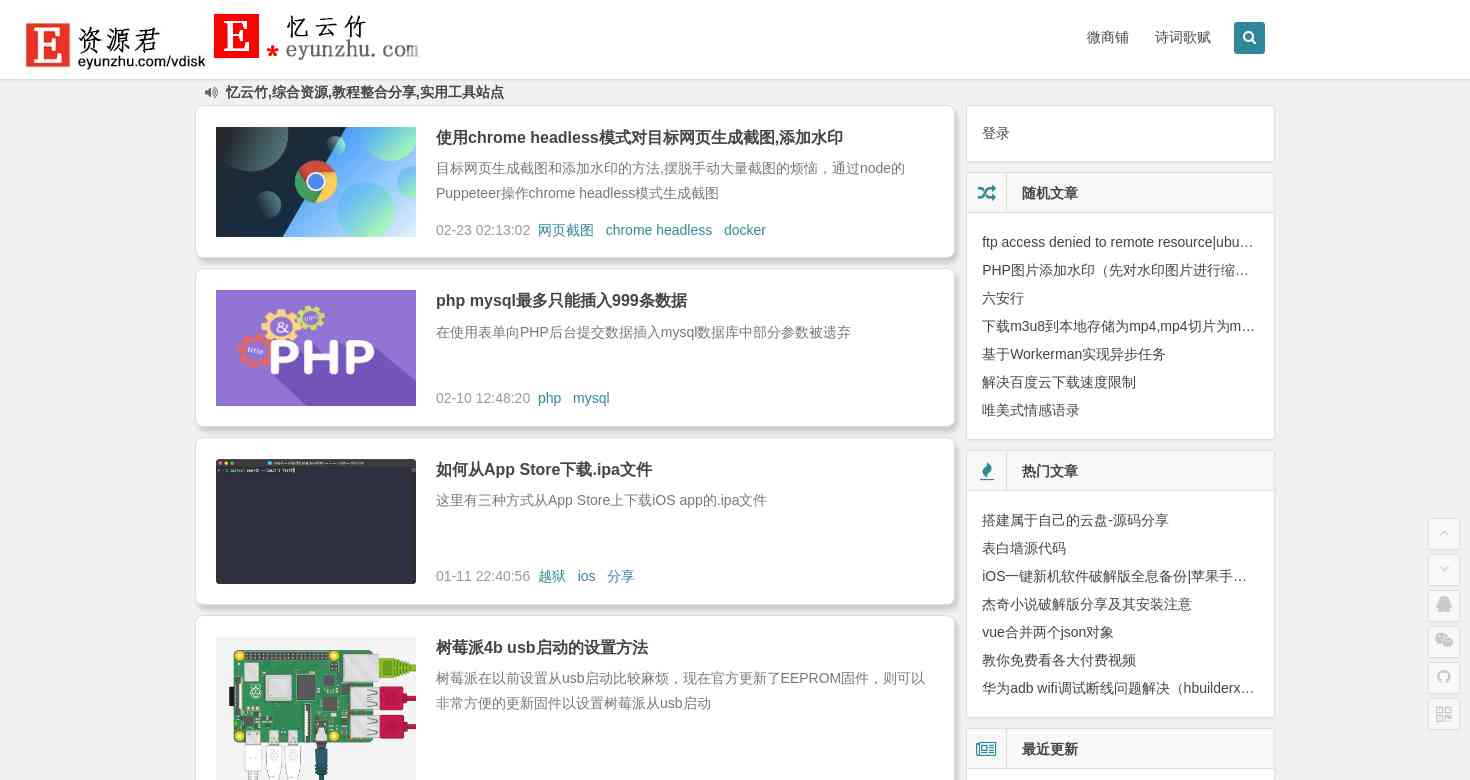Click the 忆云竹 eyunzhu.com logo
Image resolution: width=1470 pixels, height=780 pixels.
coord(315,37)
